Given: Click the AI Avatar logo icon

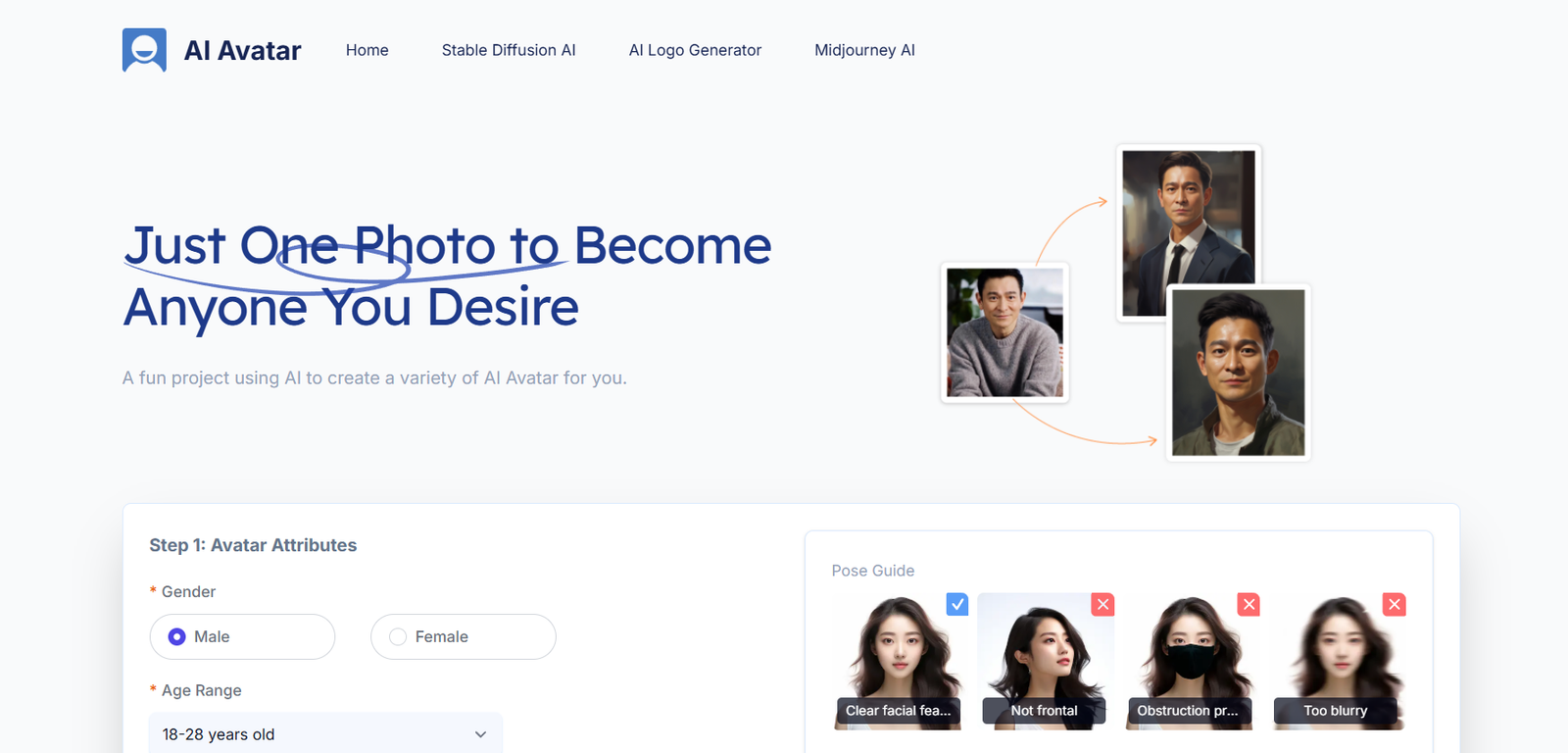Looking at the screenshot, I should pyautogui.click(x=144, y=50).
